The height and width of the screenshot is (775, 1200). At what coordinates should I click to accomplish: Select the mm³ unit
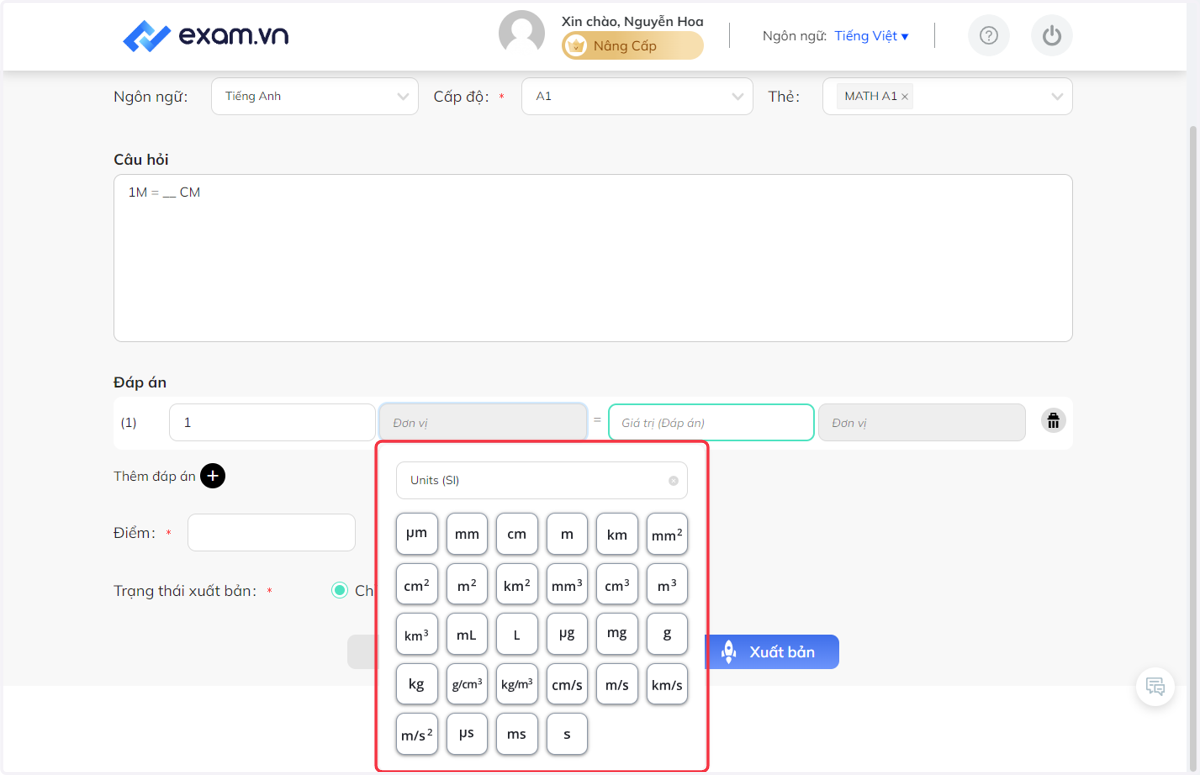pos(567,584)
